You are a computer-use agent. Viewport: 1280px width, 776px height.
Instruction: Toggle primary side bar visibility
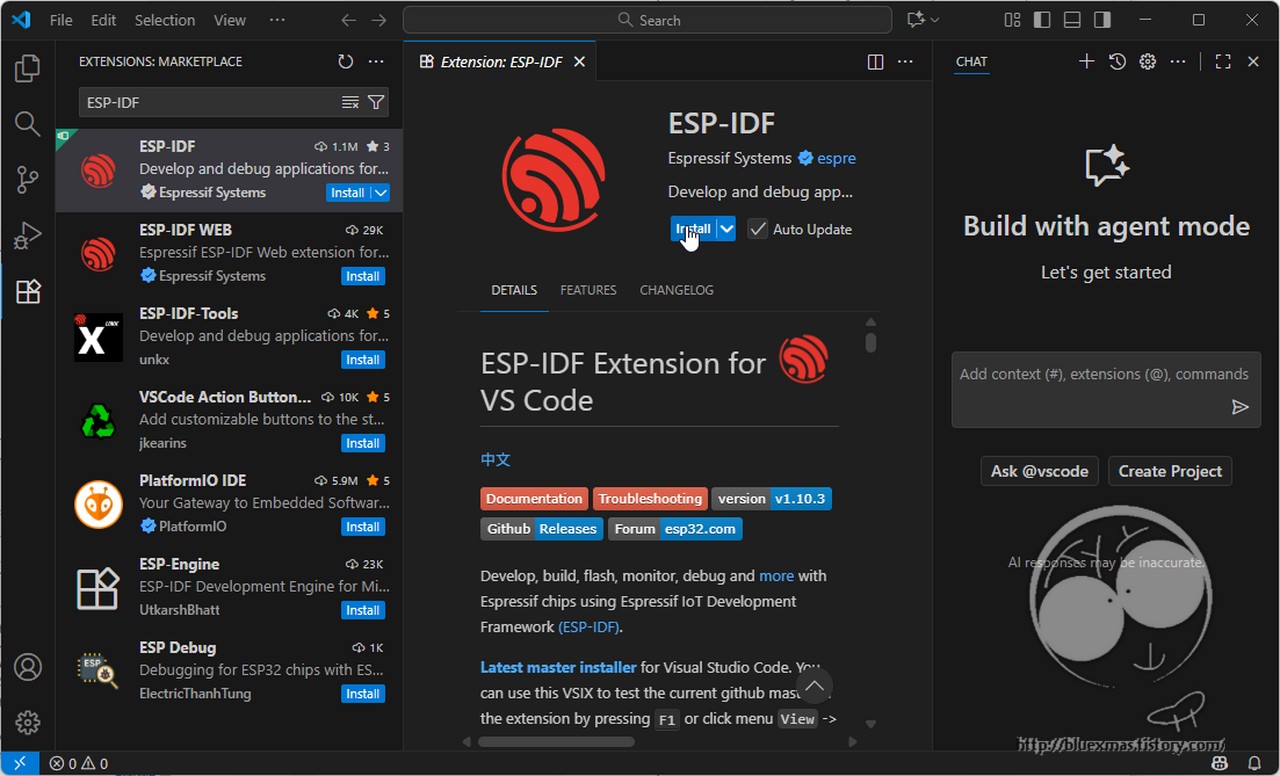[x=1042, y=20]
